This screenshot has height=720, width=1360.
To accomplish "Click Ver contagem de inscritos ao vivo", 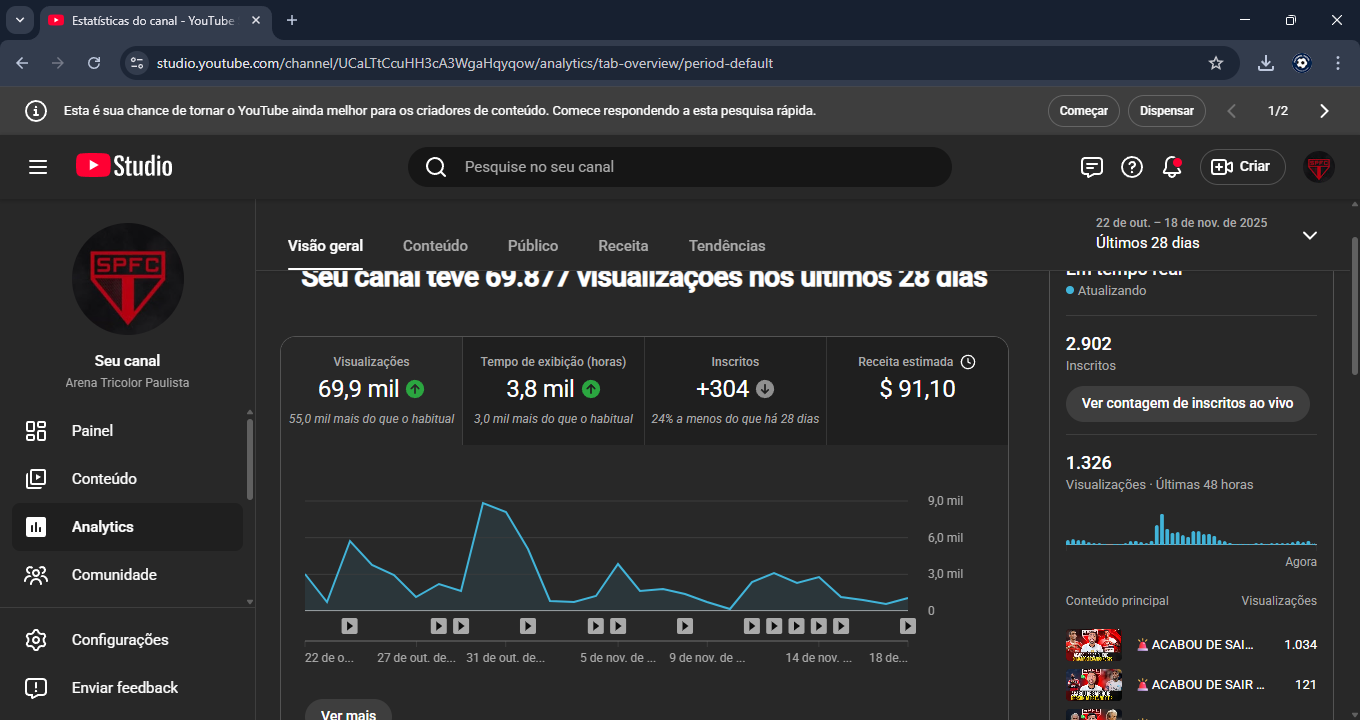I will click(x=1187, y=403).
